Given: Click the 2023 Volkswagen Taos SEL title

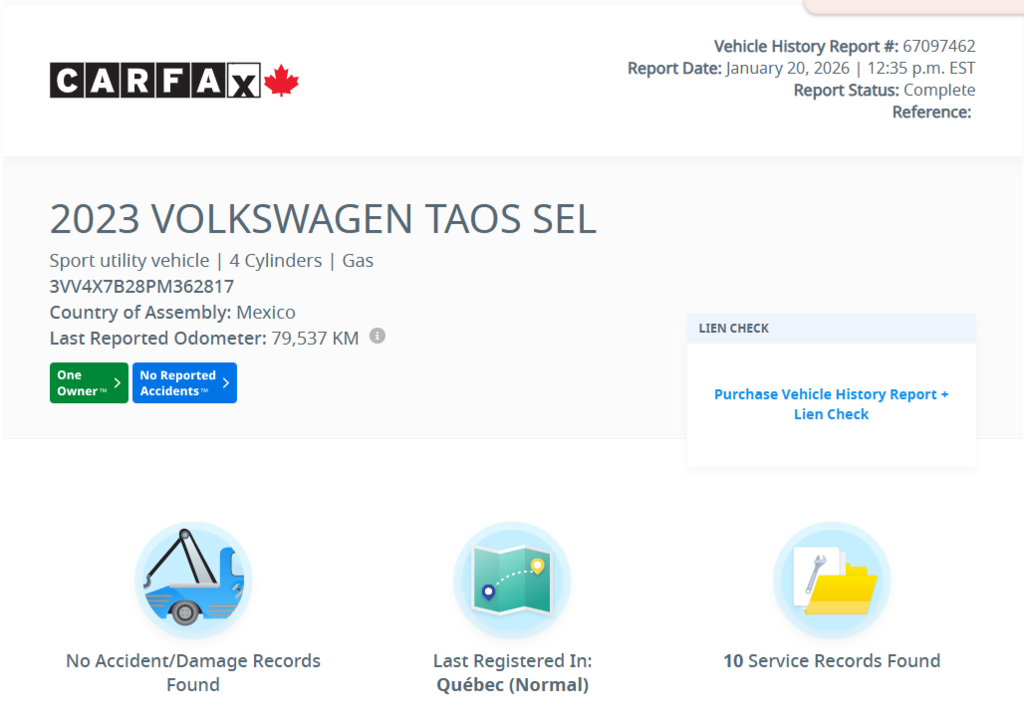Looking at the screenshot, I should 323,219.
